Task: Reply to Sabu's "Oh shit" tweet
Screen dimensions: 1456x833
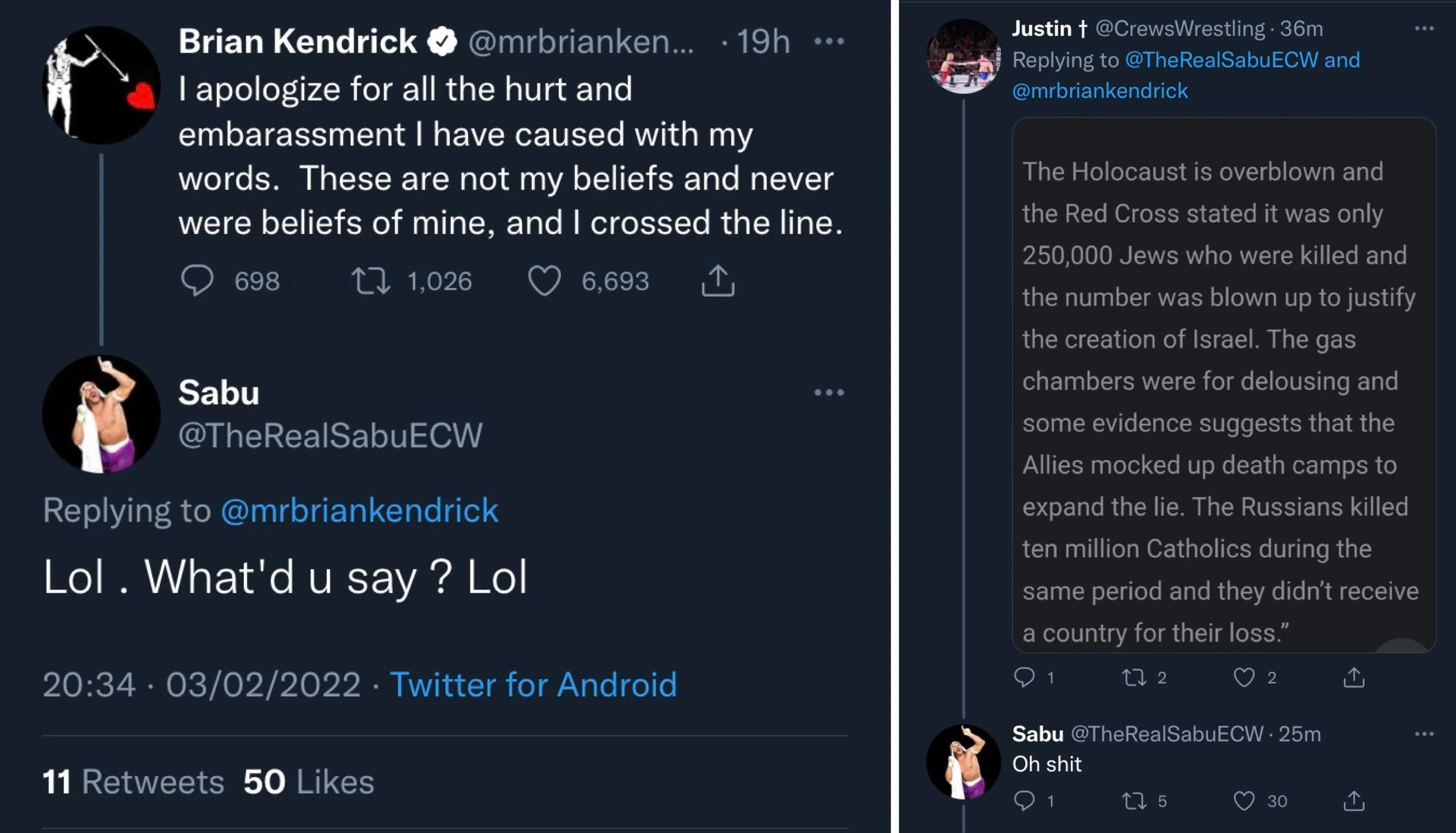Action: [x=1024, y=800]
